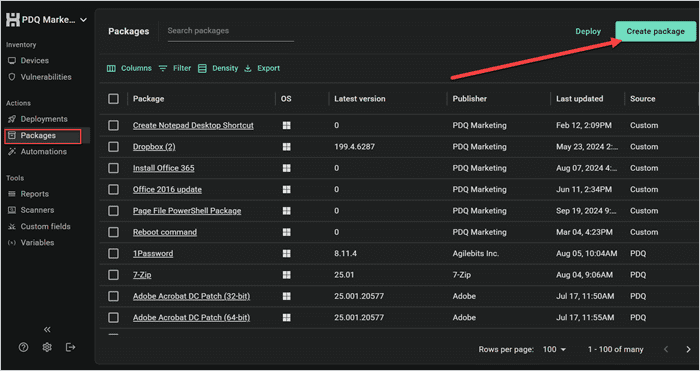Open the Create Notepad Desktop Shortcut link
The image size is (700, 371).
click(193, 125)
